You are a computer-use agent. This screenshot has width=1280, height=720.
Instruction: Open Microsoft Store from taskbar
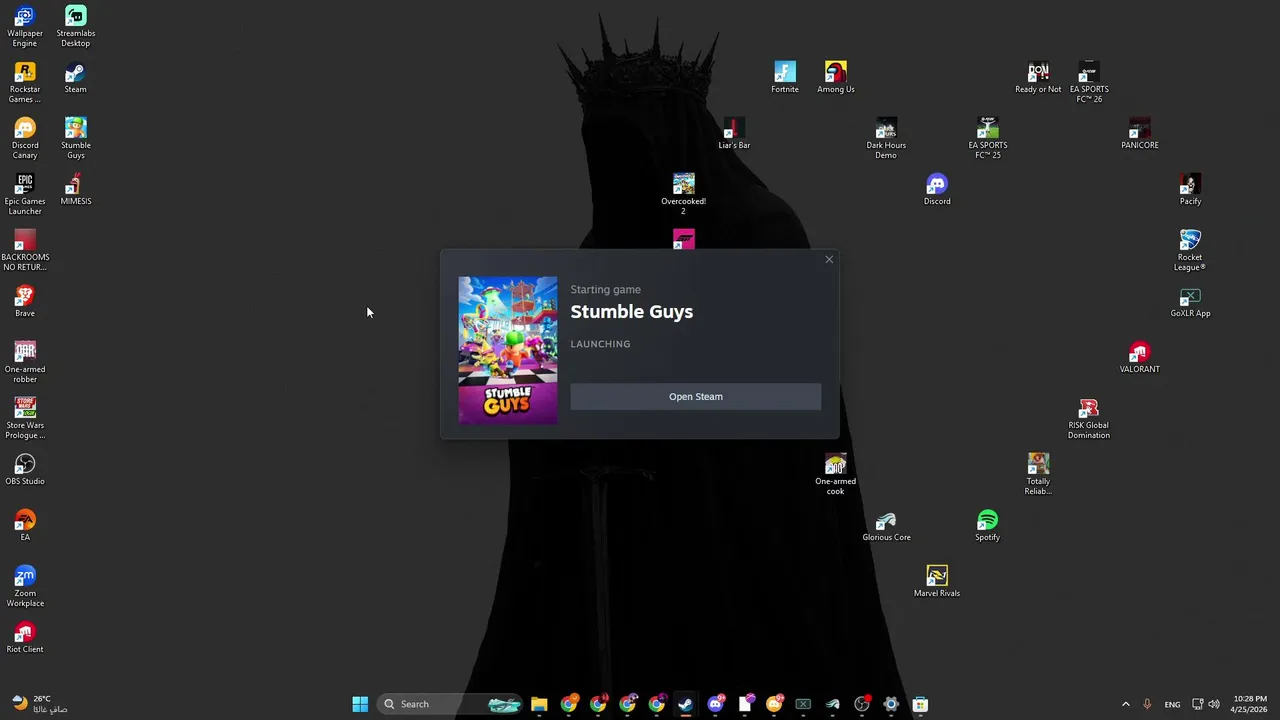[920, 704]
